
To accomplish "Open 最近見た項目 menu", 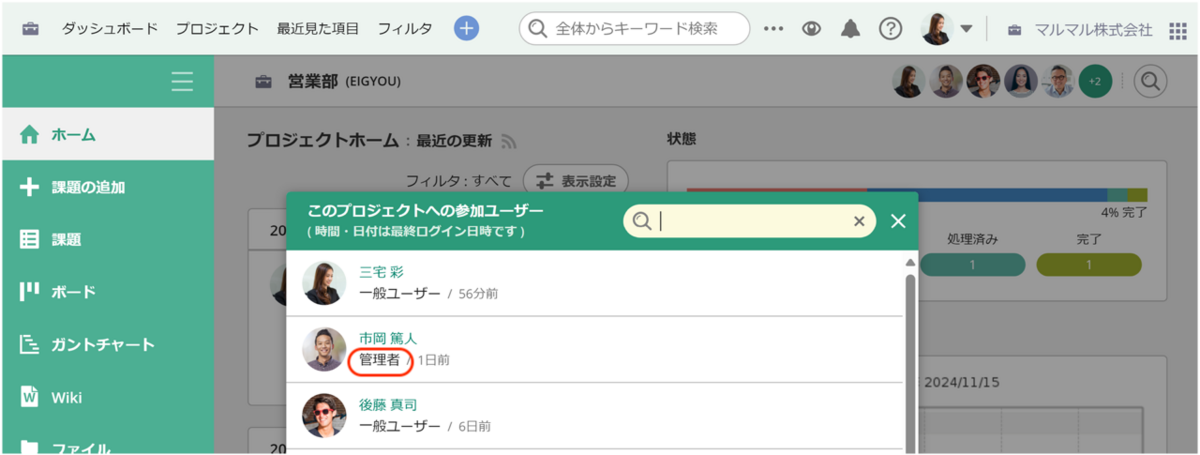I will click(x=318, y=29).
